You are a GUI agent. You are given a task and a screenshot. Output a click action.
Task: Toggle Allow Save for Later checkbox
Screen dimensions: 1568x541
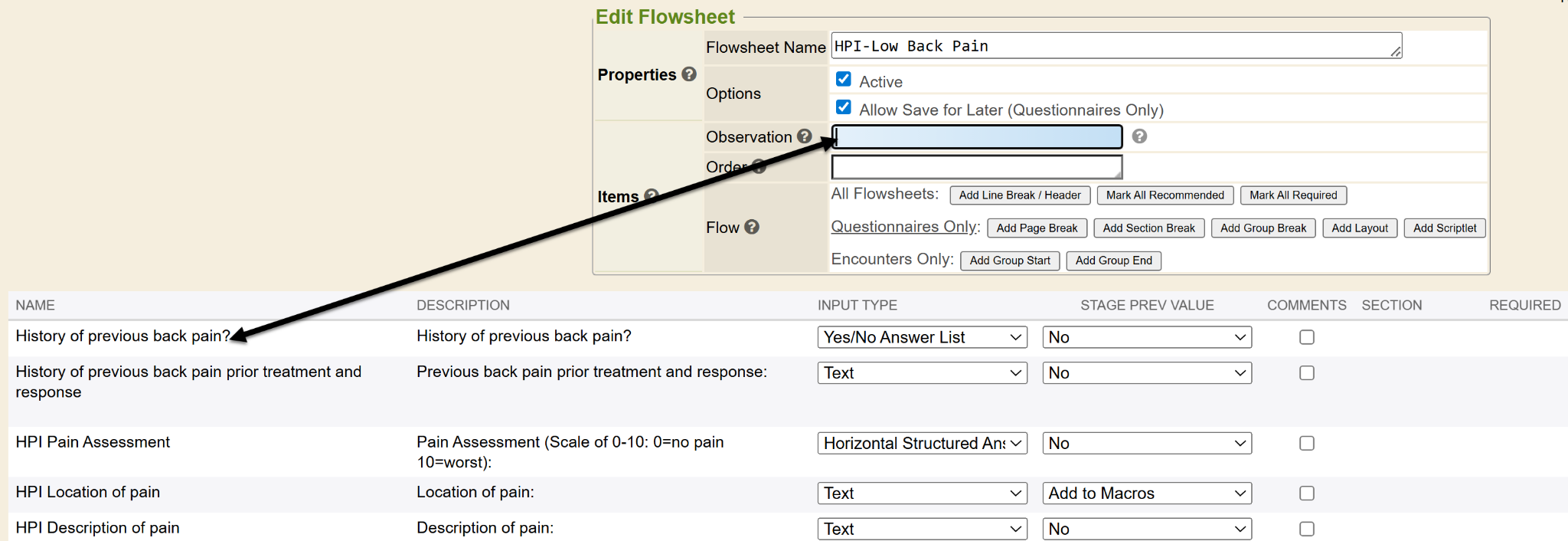pyautogui.click(x=844, y=108)
